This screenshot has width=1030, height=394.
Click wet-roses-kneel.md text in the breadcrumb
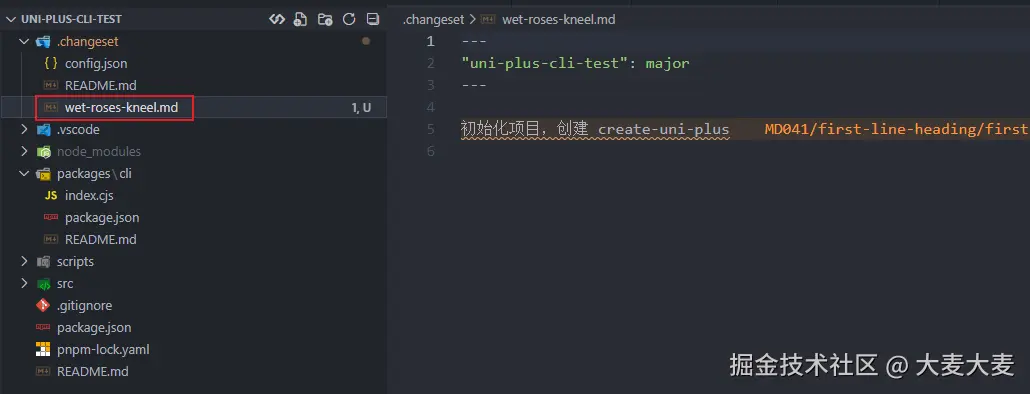(558, 19)
